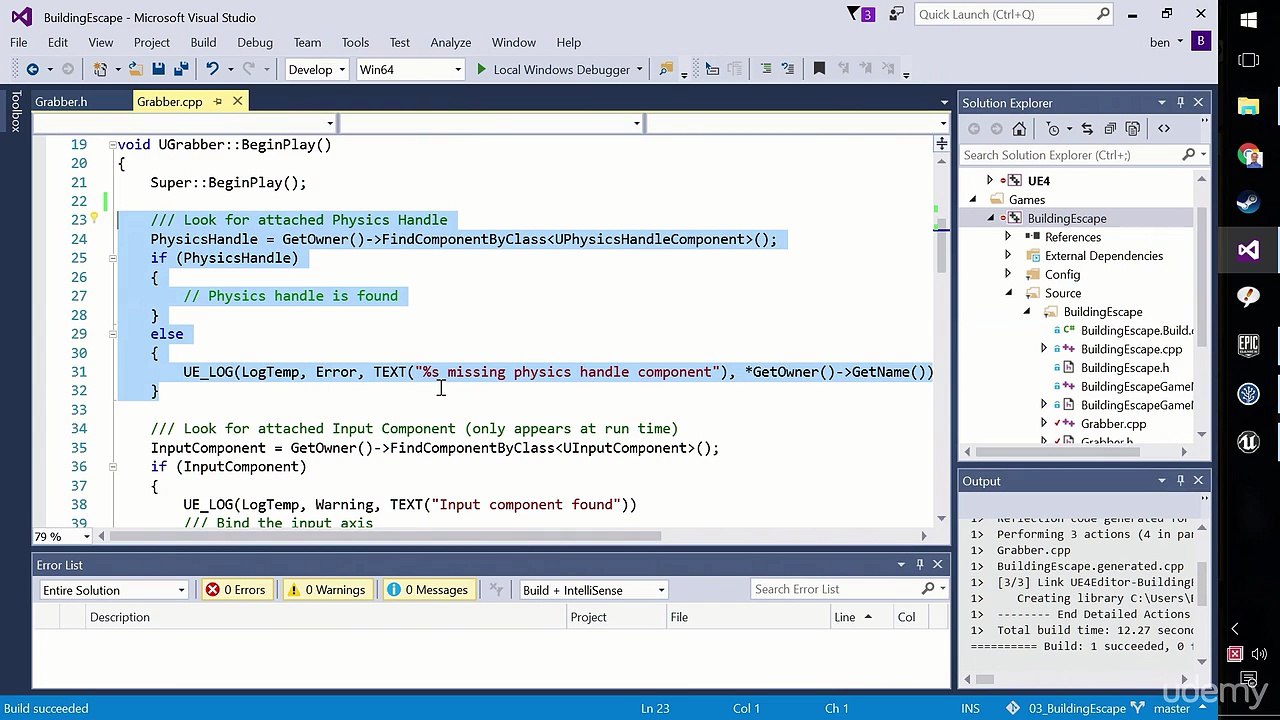Expand the References node
This screenshot has height=720, width=1280.
(1008, 237)
